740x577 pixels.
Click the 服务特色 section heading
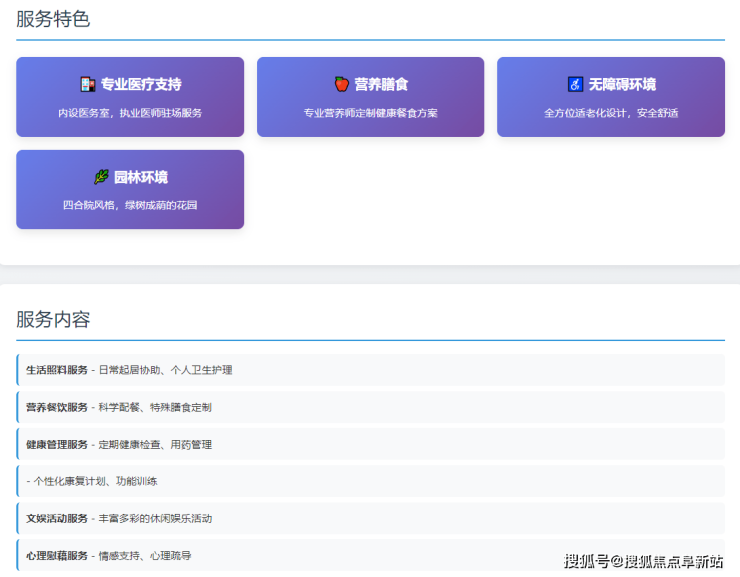[53, 19]
